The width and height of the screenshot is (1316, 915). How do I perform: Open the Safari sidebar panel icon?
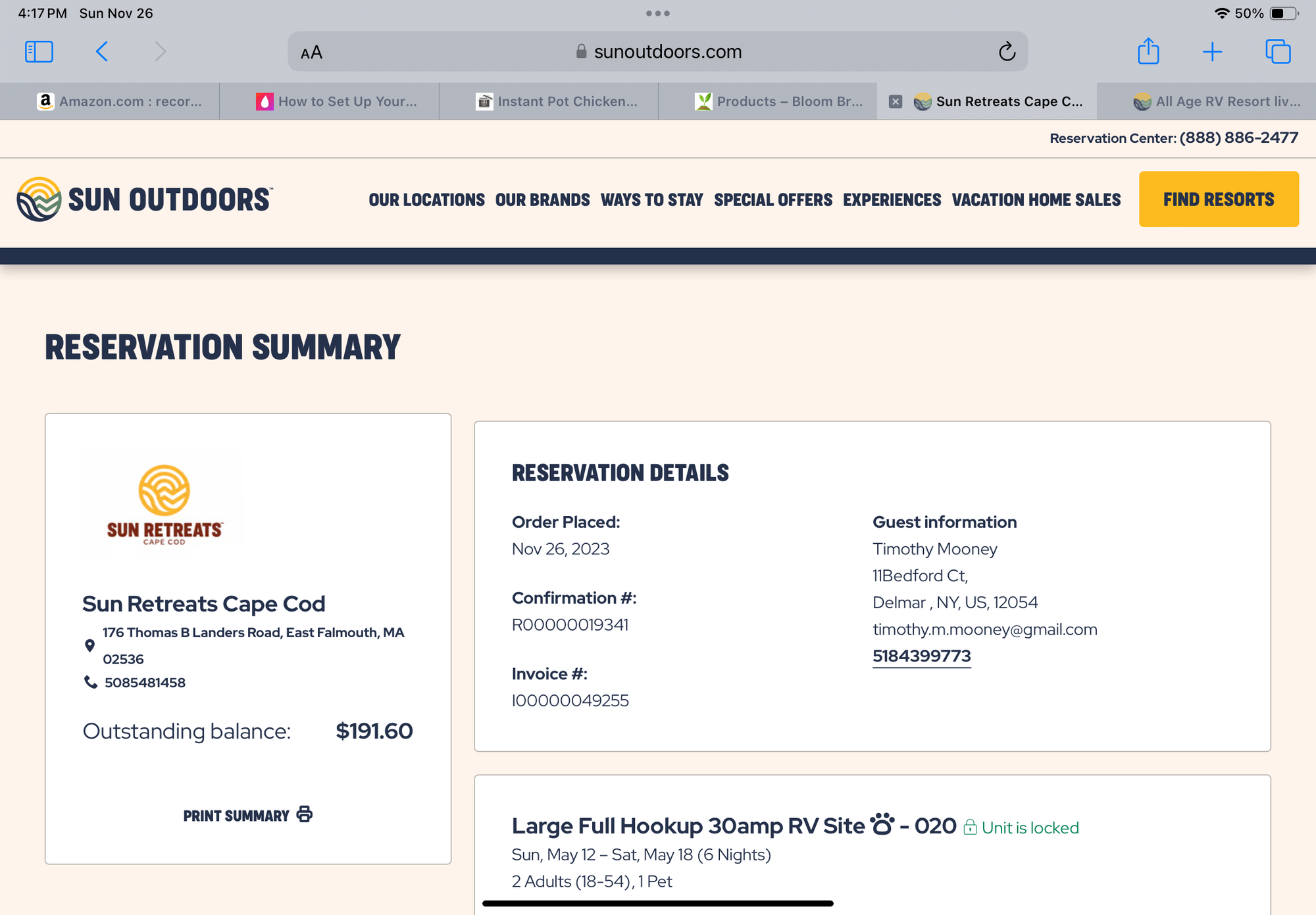tap(39, 51)
